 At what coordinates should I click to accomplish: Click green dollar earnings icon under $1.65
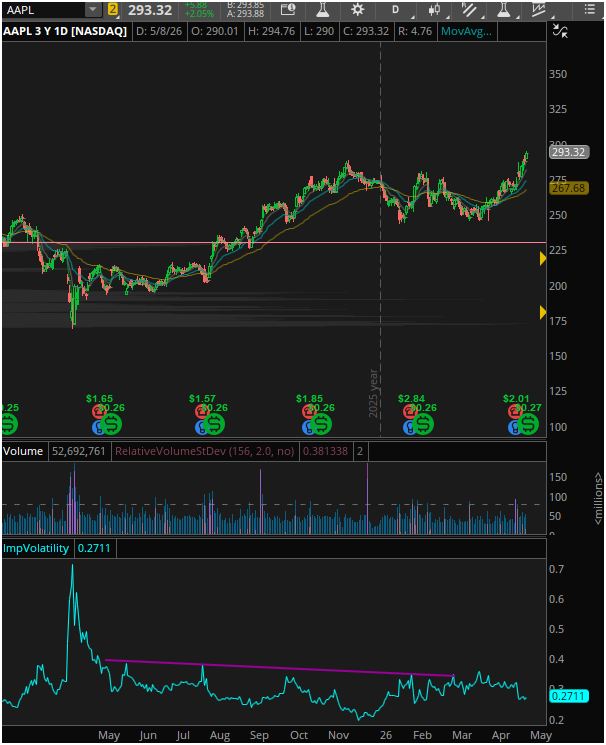[x=111, y=423]
